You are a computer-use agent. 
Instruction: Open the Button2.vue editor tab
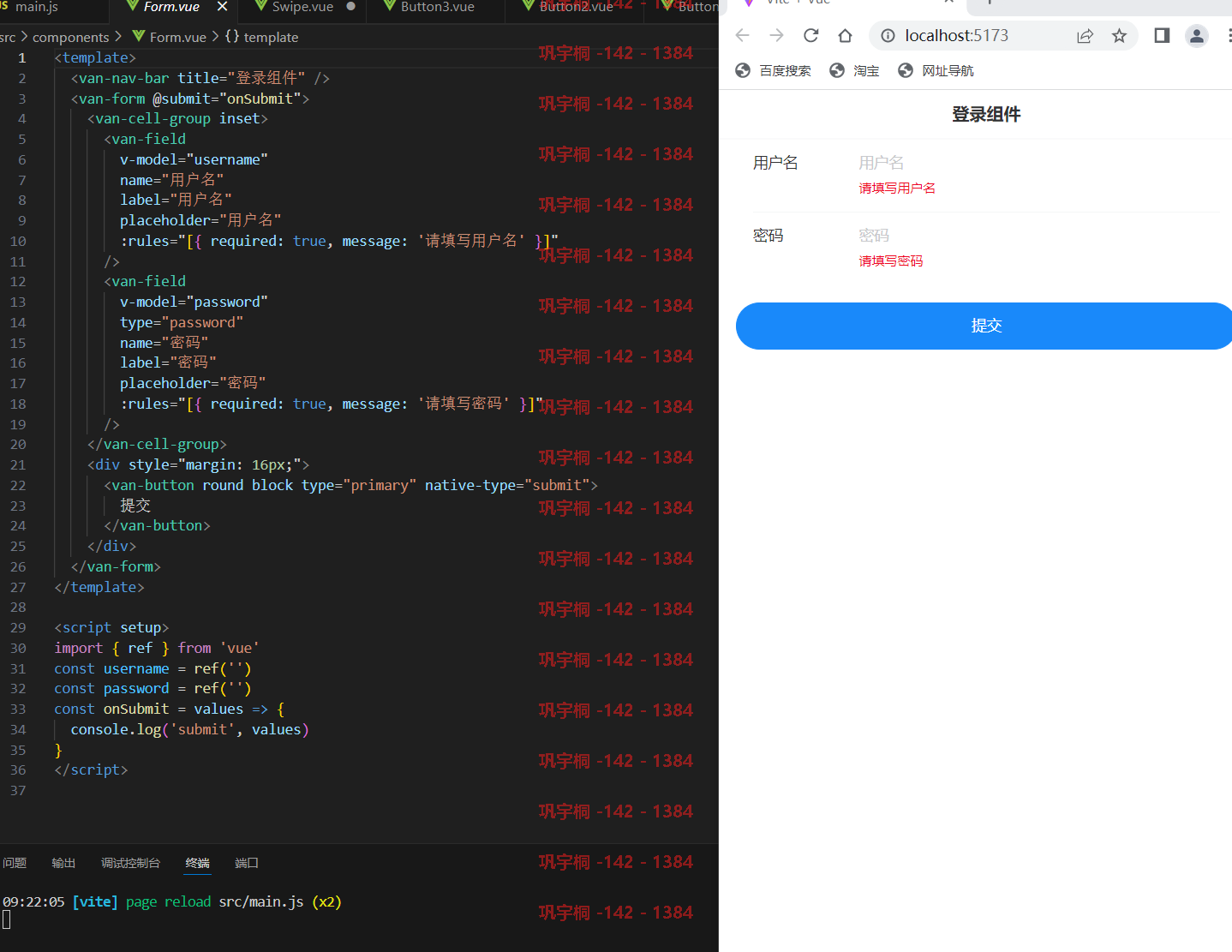pos(576,7)
